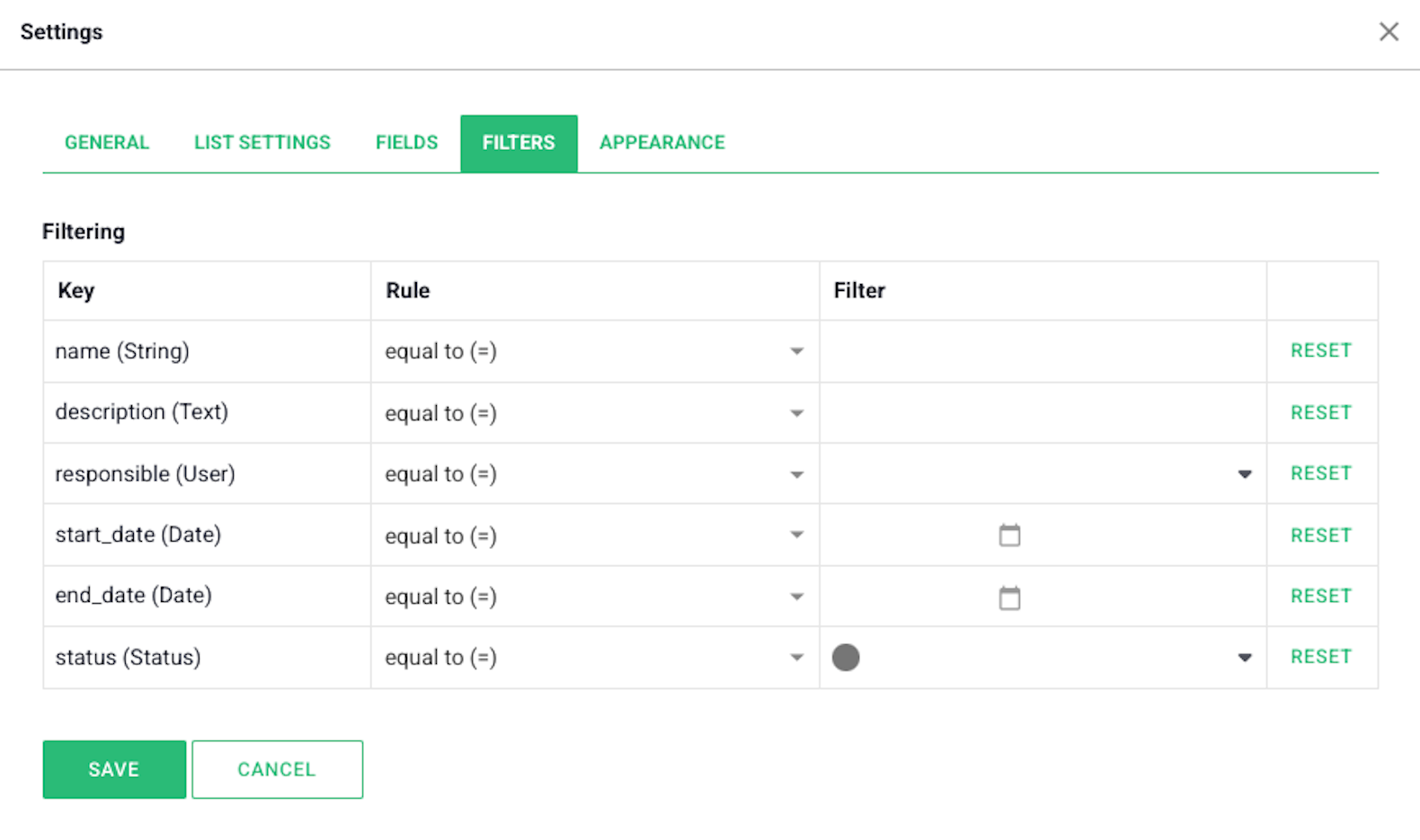Reset the description filter row
This screenshot has height=840, width=1420.
(1321, 412)
